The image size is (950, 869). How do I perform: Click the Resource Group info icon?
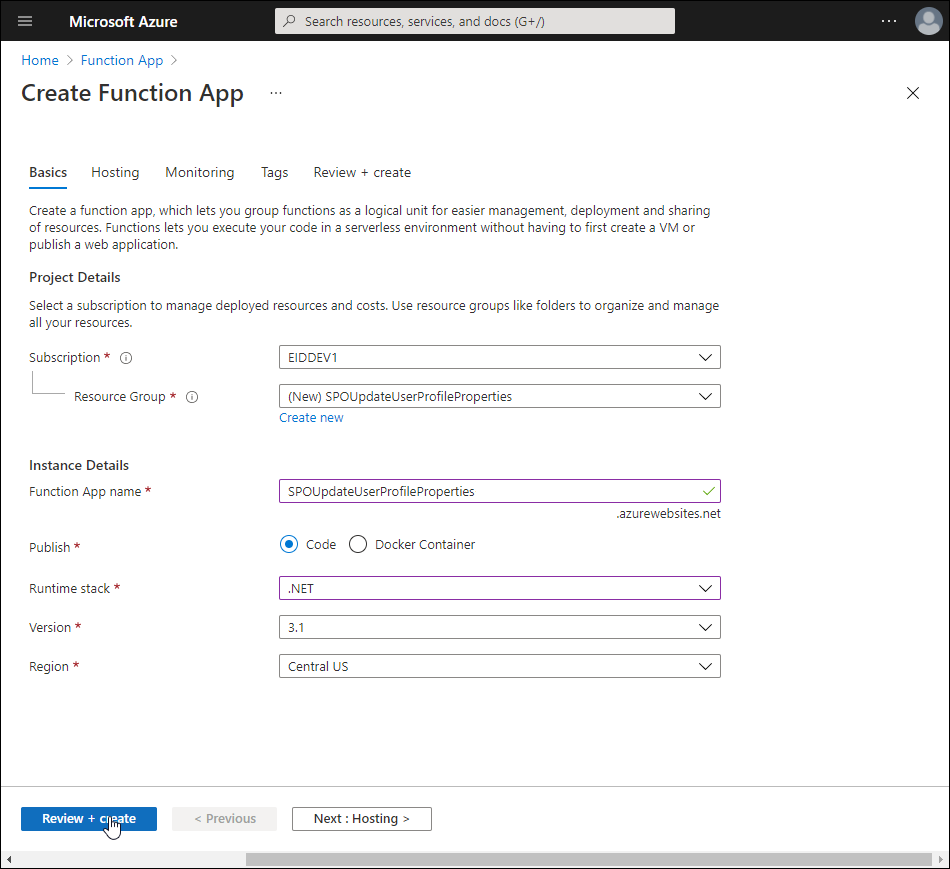click(x=192, y=397)
